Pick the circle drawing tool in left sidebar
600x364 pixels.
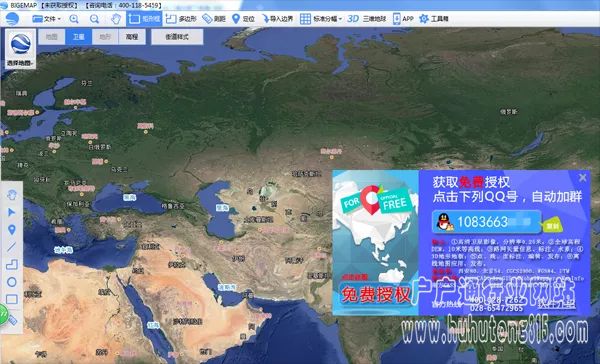(11, 282)
